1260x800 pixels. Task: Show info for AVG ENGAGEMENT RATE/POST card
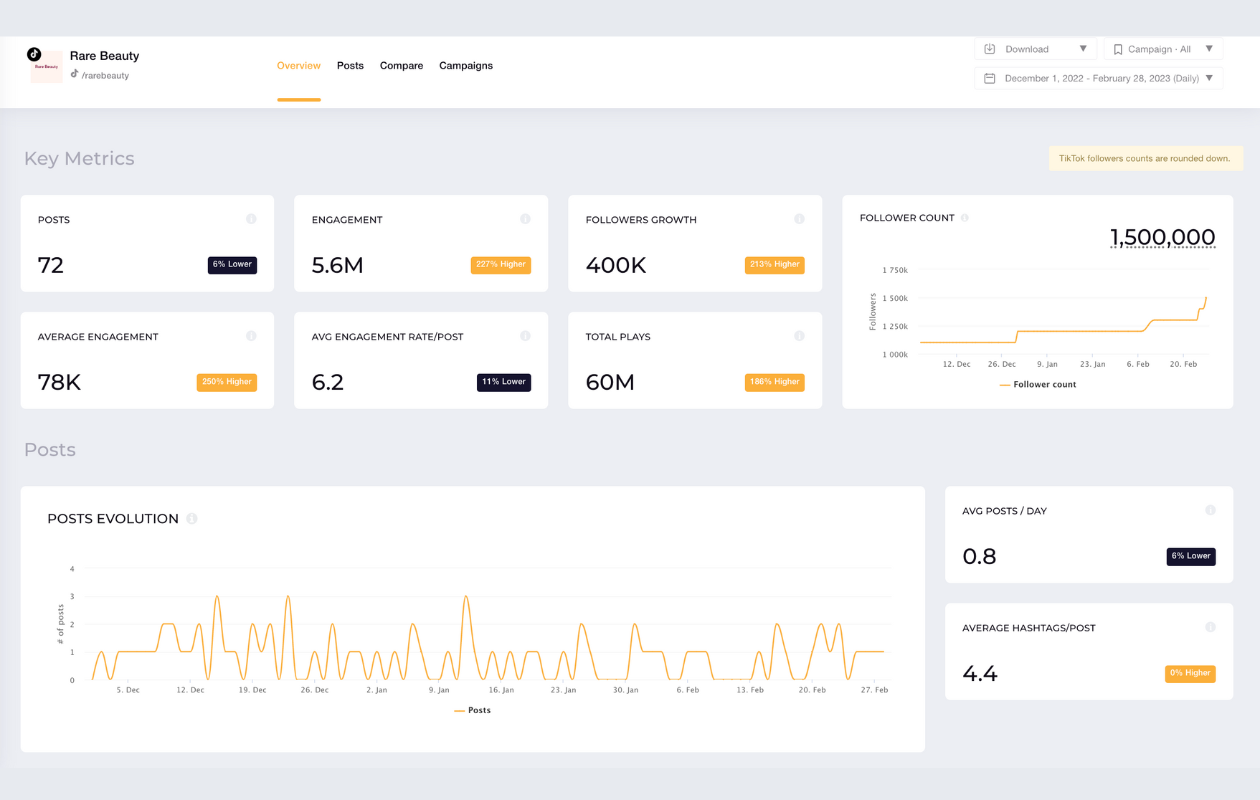pyautogui.click(x=525, y=336)
